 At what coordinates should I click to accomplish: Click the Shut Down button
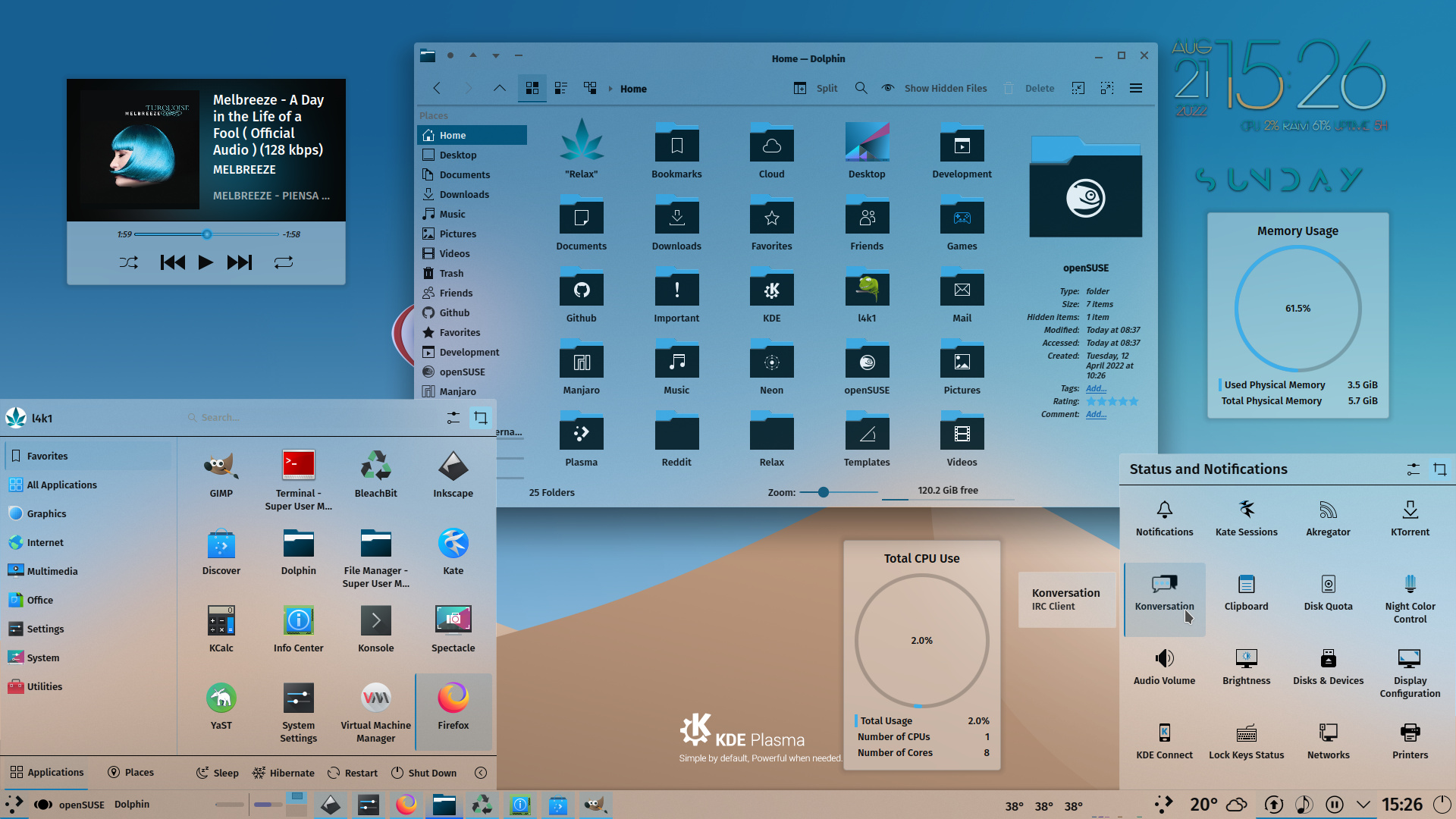424,773
